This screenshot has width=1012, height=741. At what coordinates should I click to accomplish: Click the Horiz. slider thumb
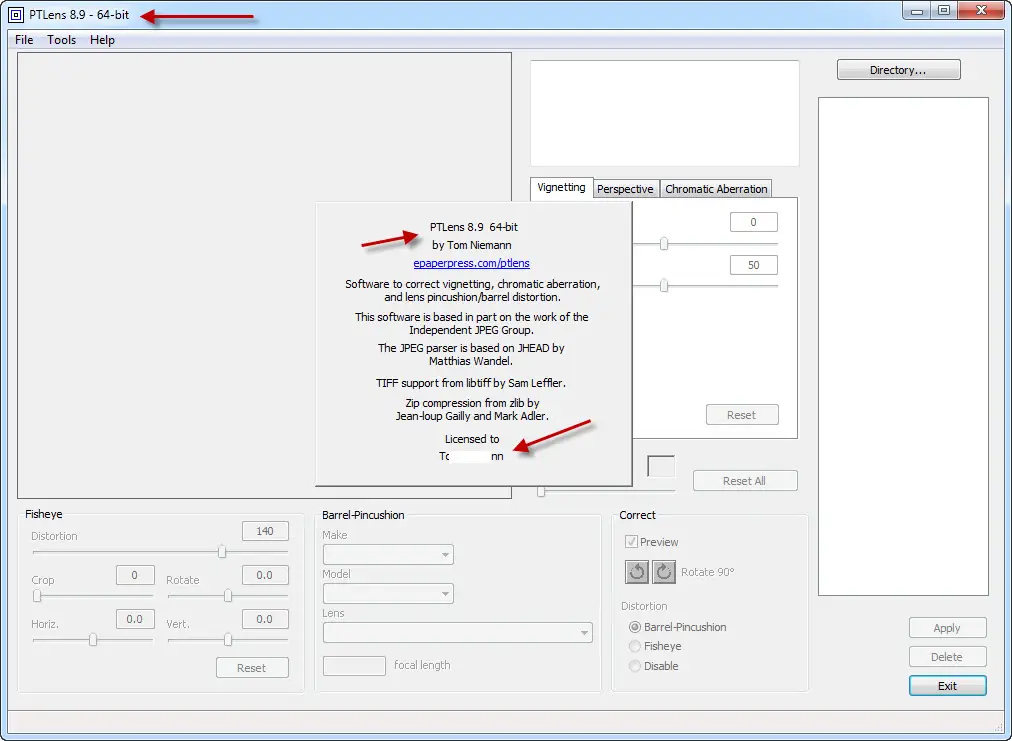click(93, 640)
